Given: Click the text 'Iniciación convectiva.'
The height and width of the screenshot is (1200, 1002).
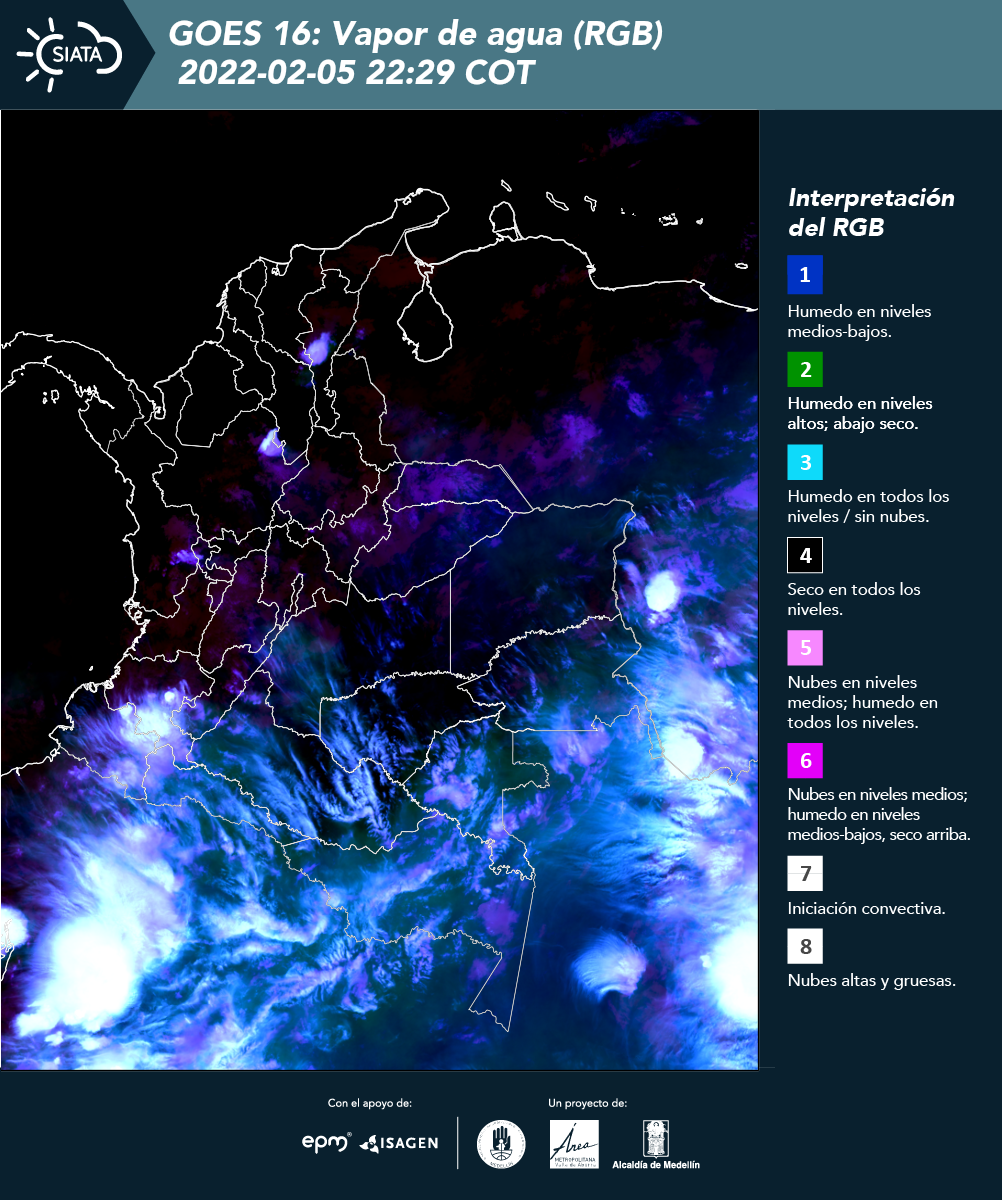Looking at the screenshot, I should (x=866, y=909).
